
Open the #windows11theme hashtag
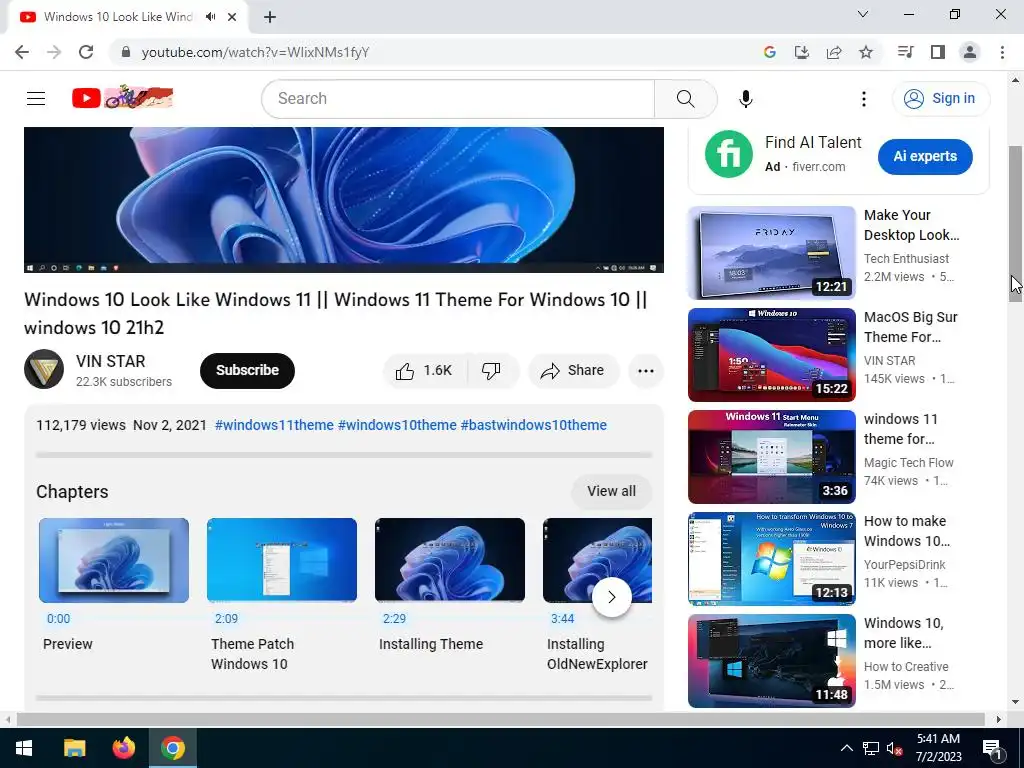(274, 425)
